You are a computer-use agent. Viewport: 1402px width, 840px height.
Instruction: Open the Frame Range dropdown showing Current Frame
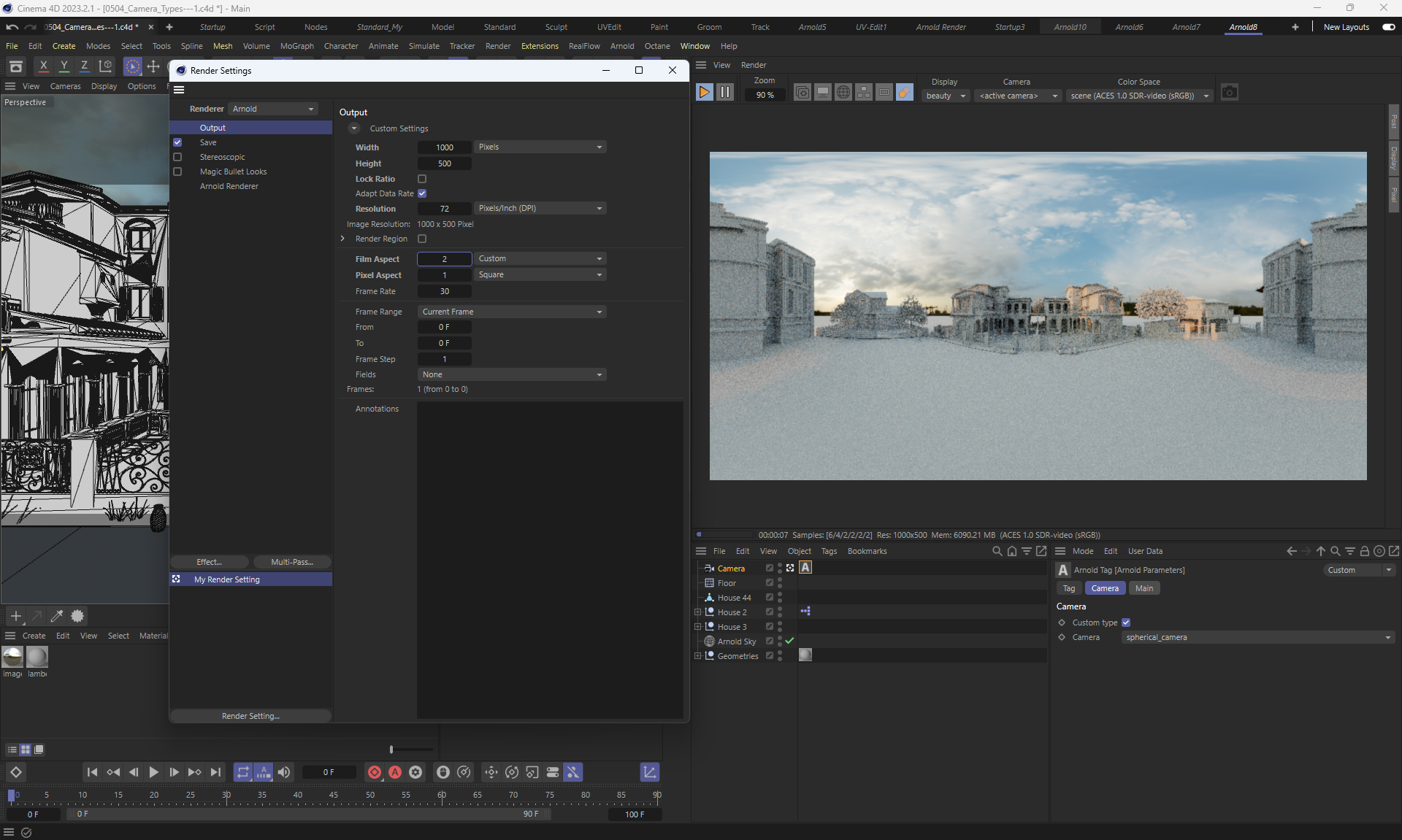(512, 312)
